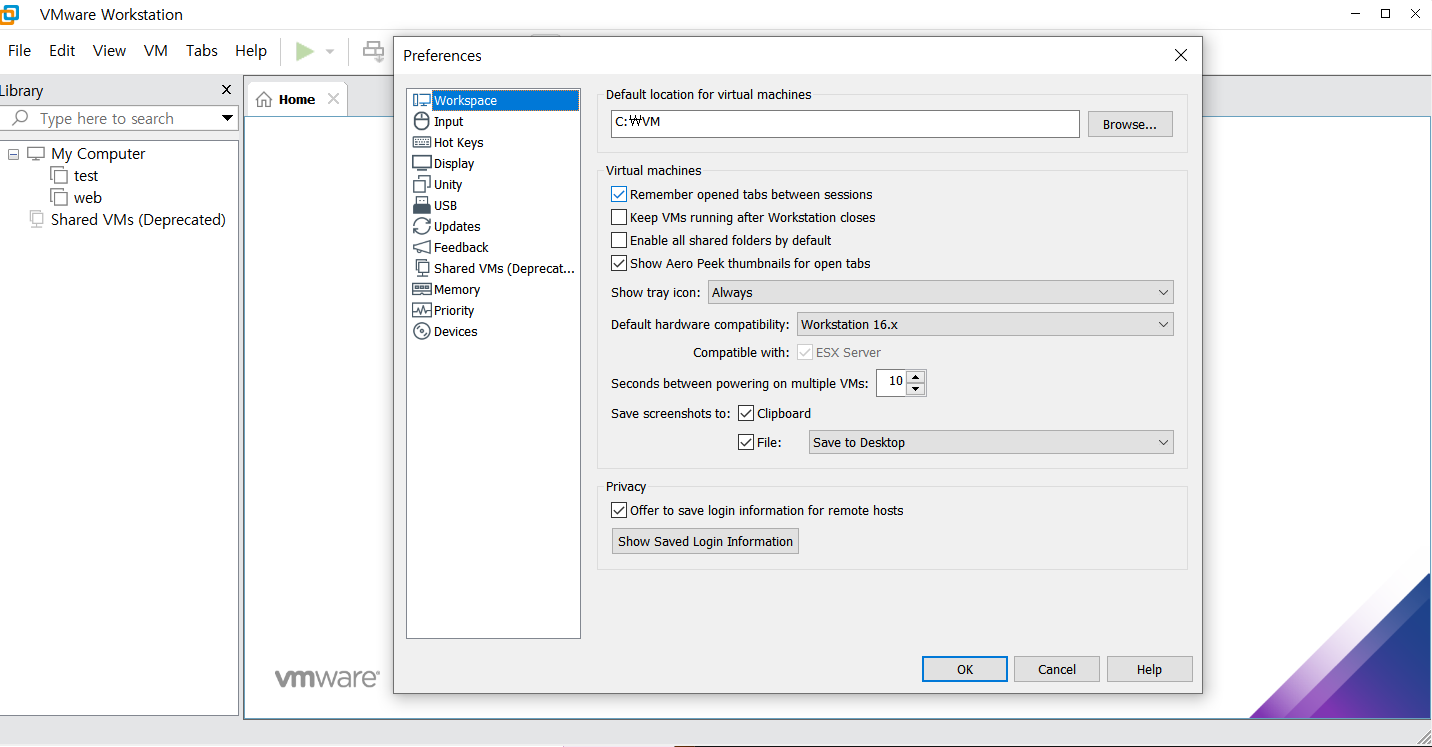Click the Updates refresh icon
The height and width of the screenshot is (747, 1432).
(x=421, y=226)
